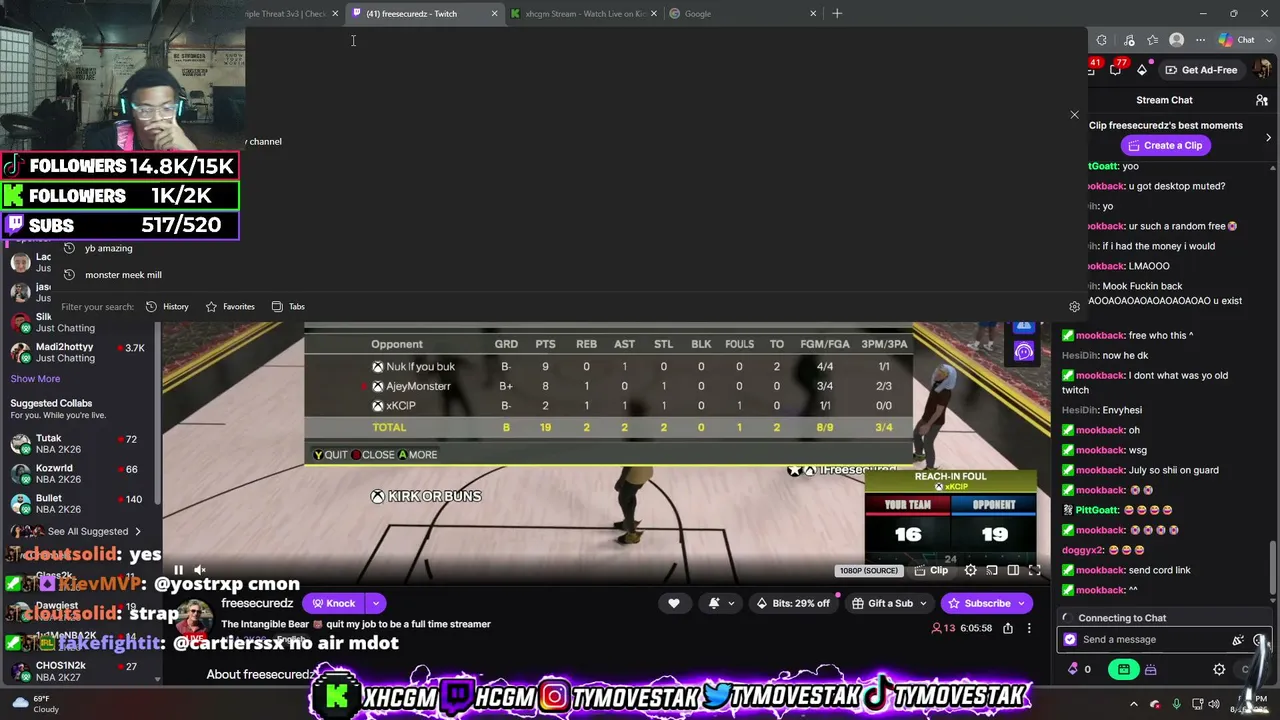This screenshot has width=1280, height=720.
Task: Open the chat celebration party popper icon
Action: 1238,640
